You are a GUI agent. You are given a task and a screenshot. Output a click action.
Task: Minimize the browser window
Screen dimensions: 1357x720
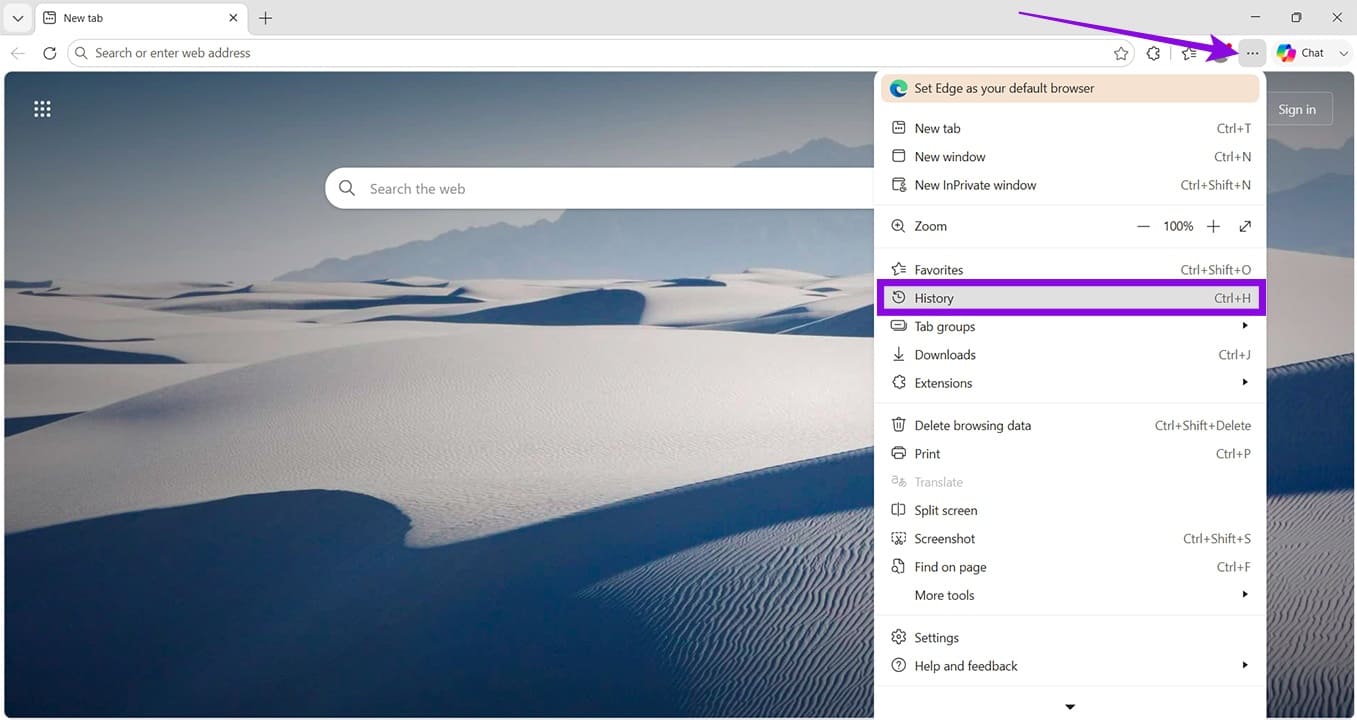[1256, 18]
